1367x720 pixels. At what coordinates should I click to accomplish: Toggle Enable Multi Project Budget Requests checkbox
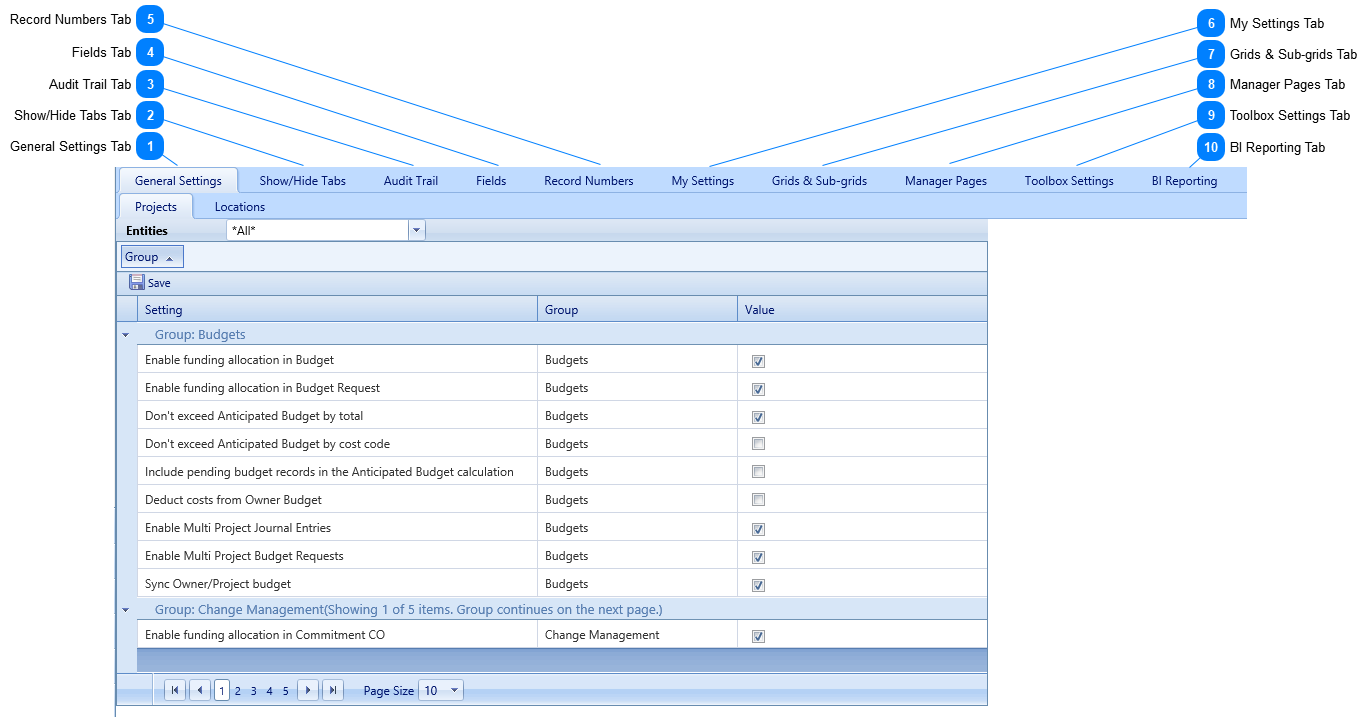pyautogui.click(x=758, y=557)
